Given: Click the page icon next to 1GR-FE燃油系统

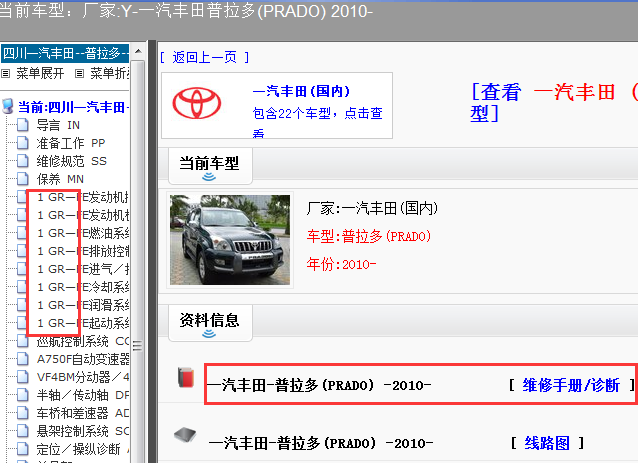Looking at the screenshot, I should [22, 233].
